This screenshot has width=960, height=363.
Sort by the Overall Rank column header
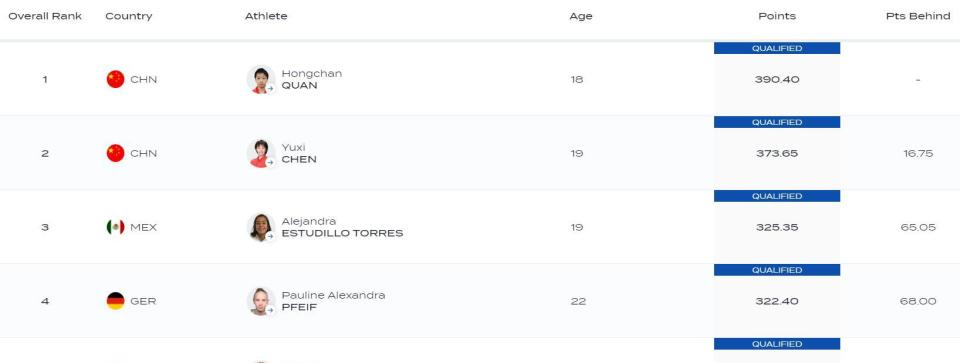[x=45, y=16]
